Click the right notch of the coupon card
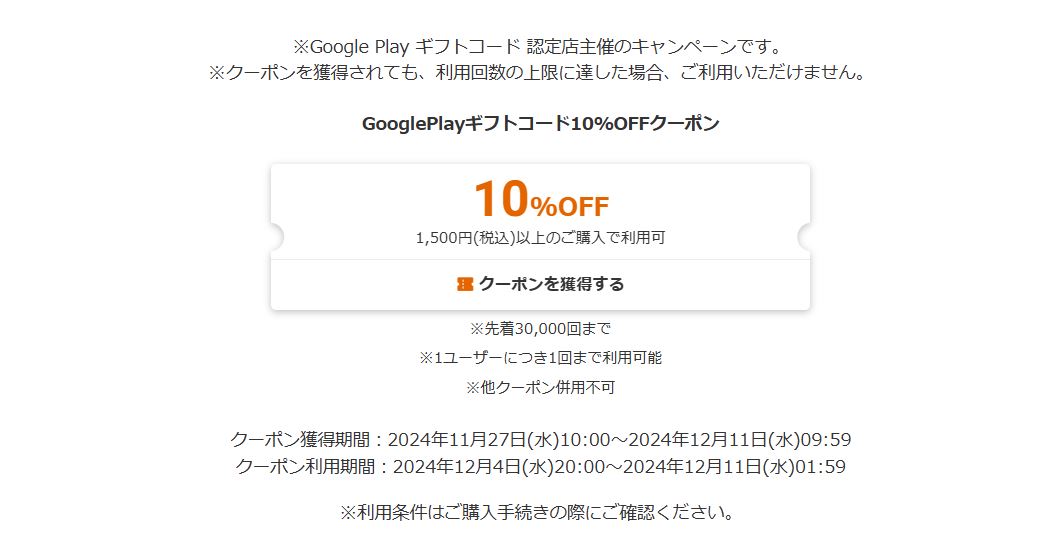 pyautogui.click(x=804, y=238)
